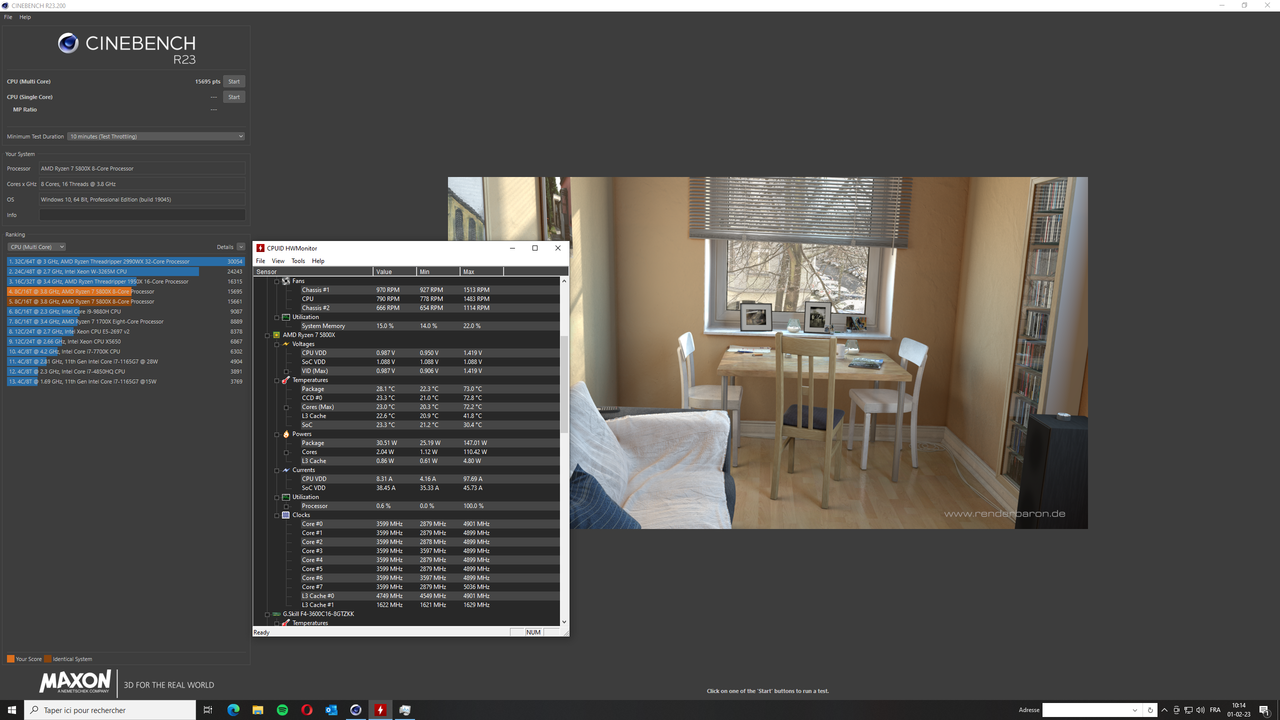This screenshot has height=720, width=1280.
Task: Click the Fans group fan icon
Action: [286, 281]
